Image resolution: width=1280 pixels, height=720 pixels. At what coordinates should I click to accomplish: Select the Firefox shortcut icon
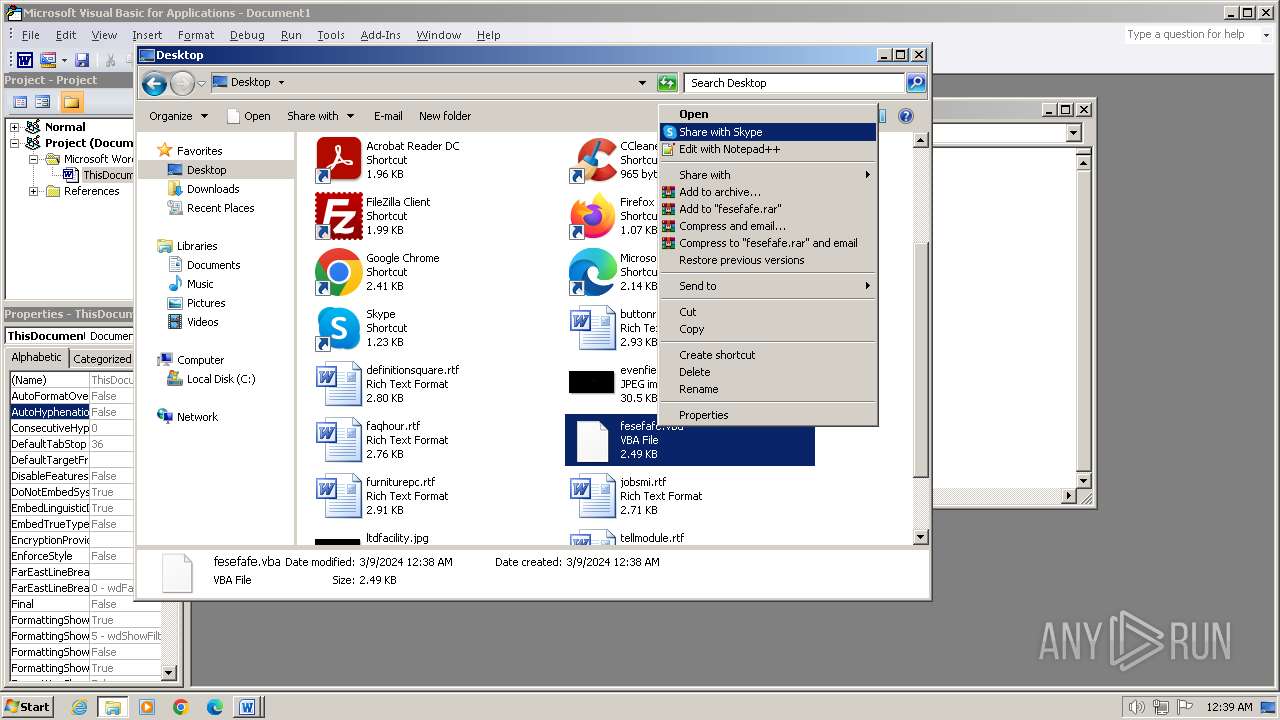592,215
